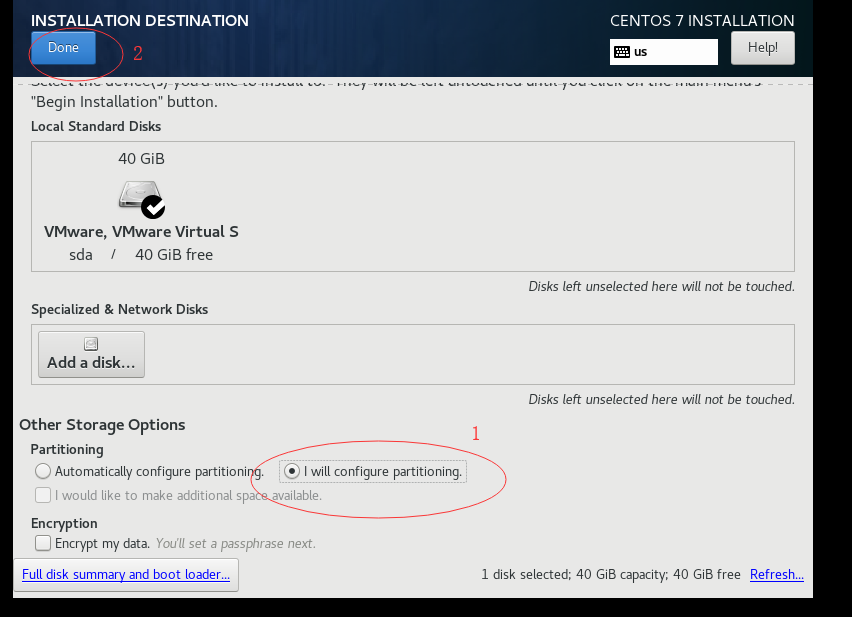
Task: Click the us keyboard layout indicator
Action: click(663, 52)
